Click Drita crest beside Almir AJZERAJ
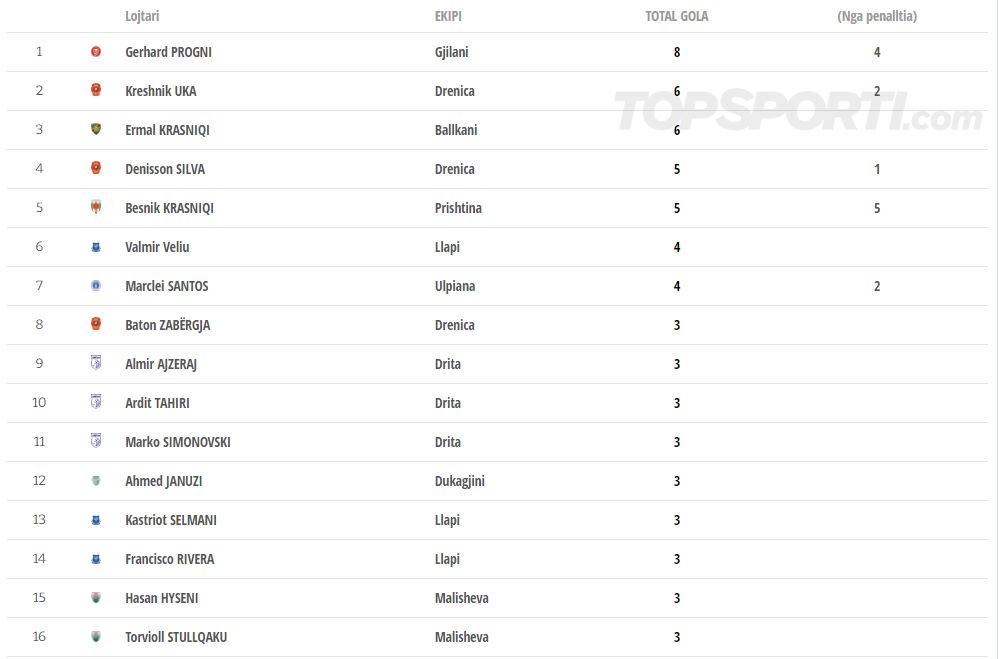The width and height of the screenshot is (998, 659). pos(96,363)
